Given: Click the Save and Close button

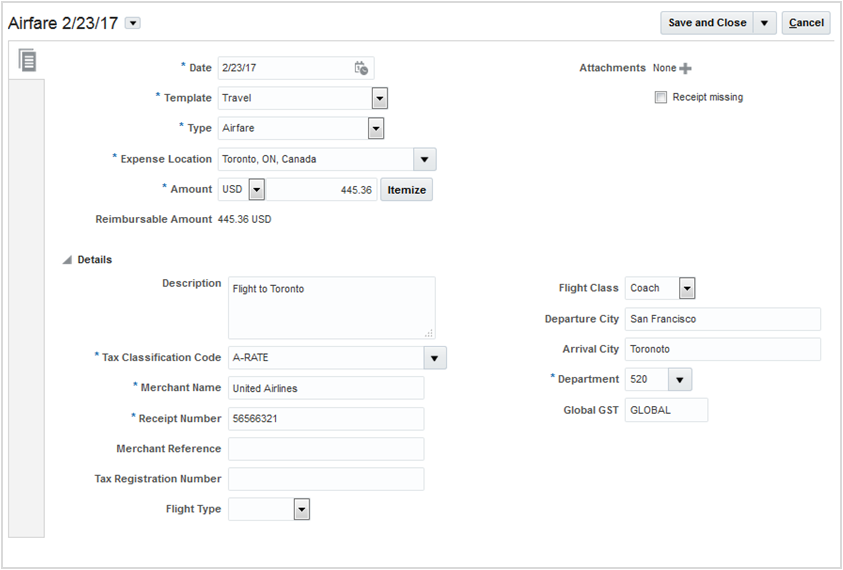Looking at the screenshot, I should click(707, 23).
